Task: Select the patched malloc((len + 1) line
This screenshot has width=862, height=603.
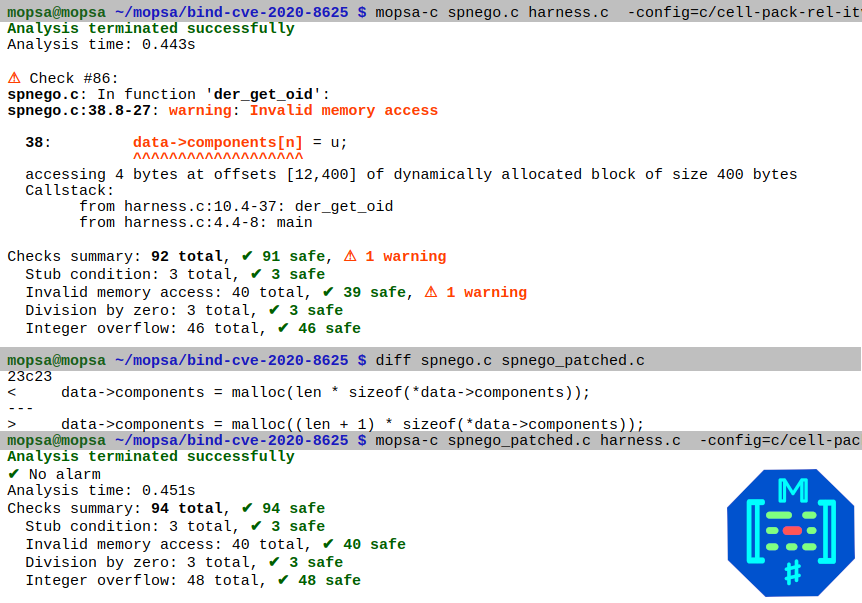Action: tap(352, 424)
